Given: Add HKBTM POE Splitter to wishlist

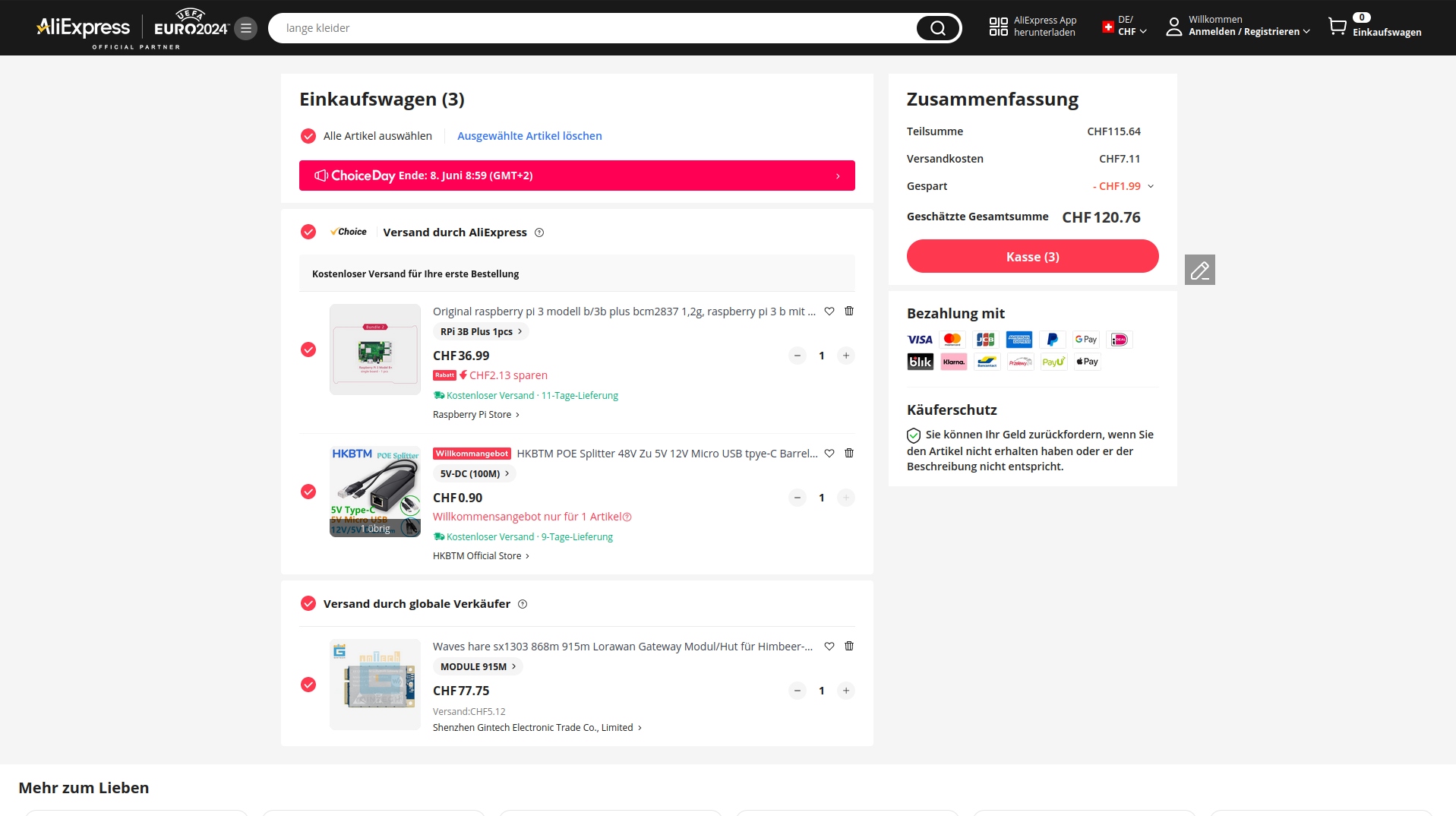Looking at the screenshot, I should coord(829,453).
